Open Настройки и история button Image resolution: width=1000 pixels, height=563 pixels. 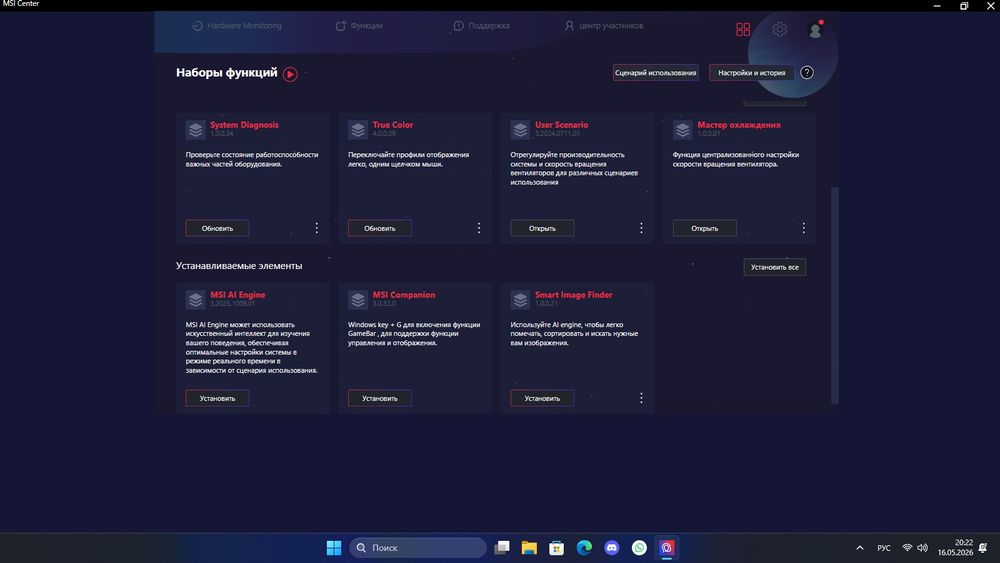[x=751, y=73]
